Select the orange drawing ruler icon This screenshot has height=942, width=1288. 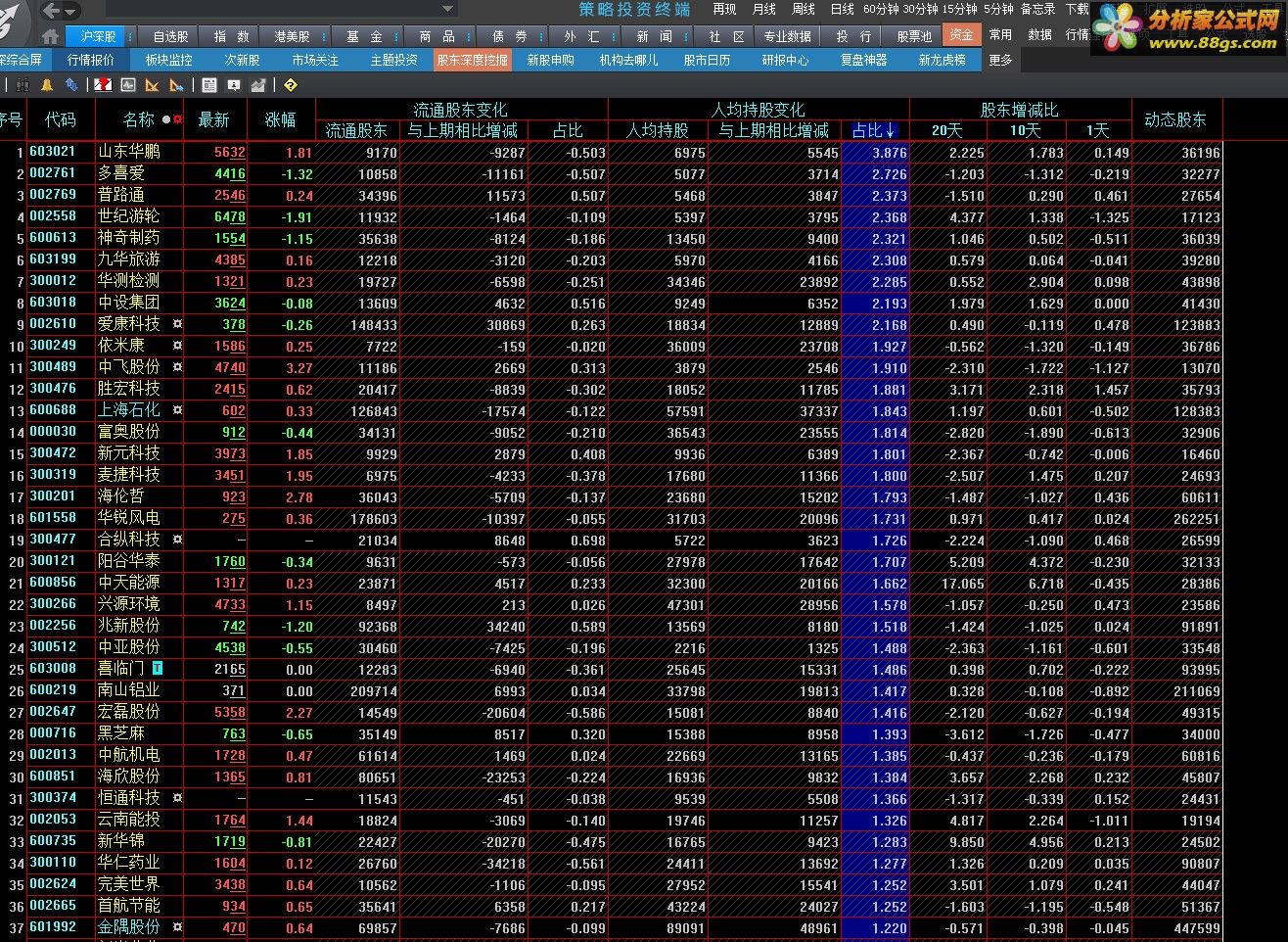pos(153,85)
